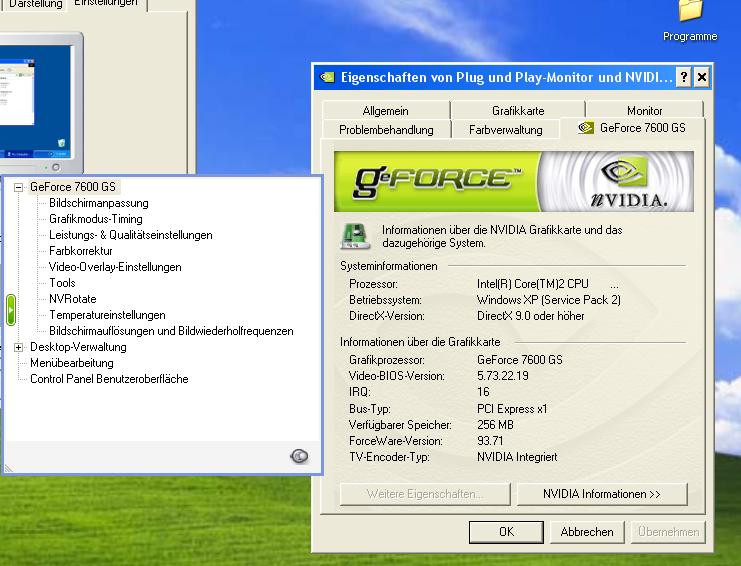
Task: Click the PCI Express x1 value
Action: tap(512, 409)
